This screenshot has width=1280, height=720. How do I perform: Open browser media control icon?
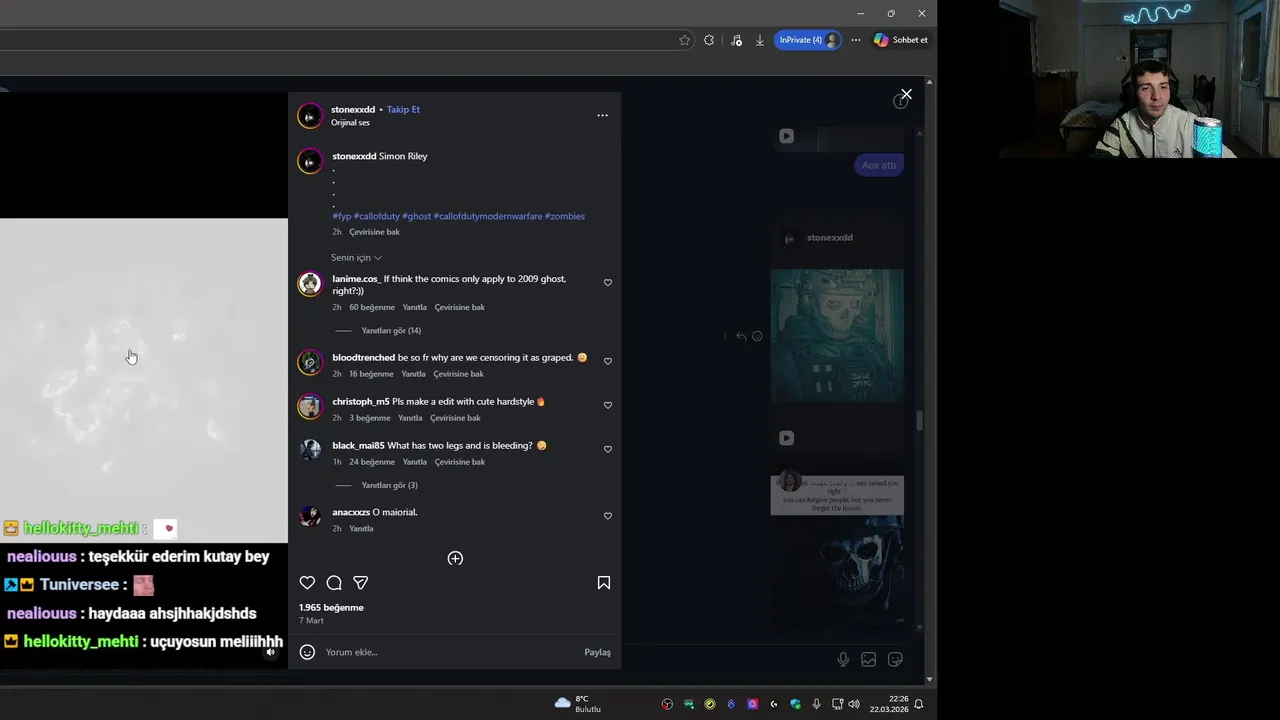tap(736, 40)
